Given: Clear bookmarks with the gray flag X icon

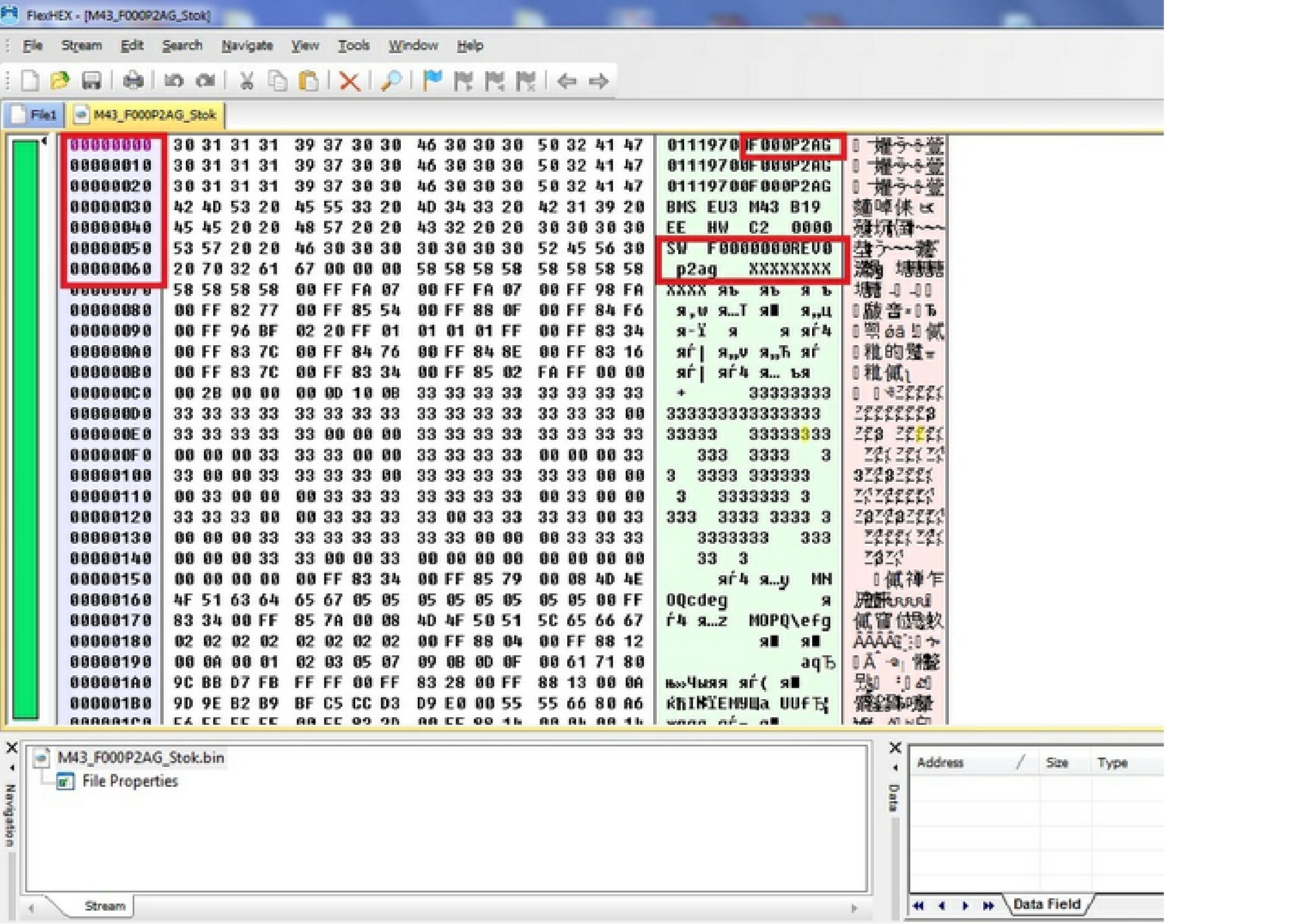Looking at the screenshot, I should point(526,81).
